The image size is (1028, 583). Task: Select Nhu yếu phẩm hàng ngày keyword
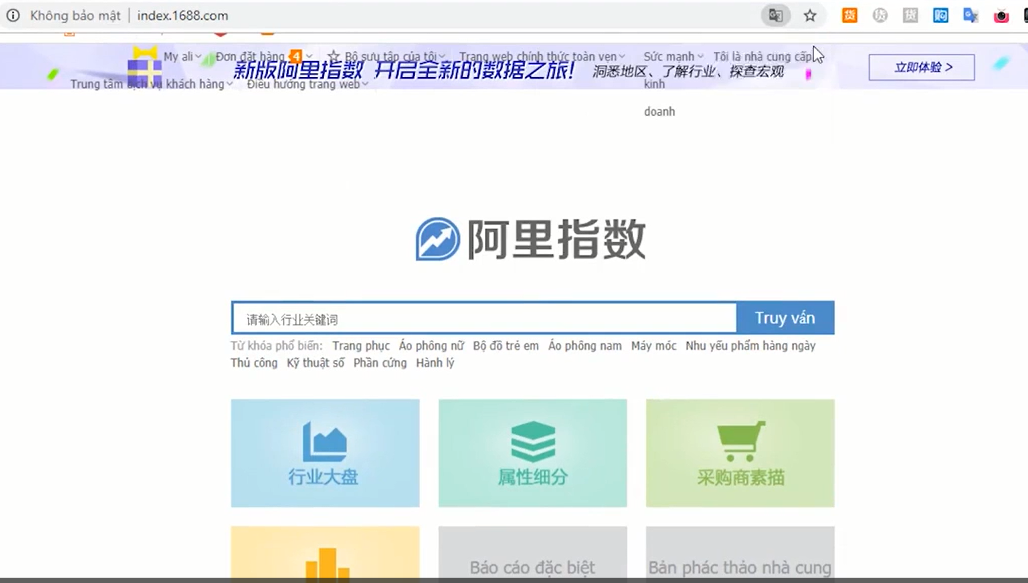click(x=751, y=346)
